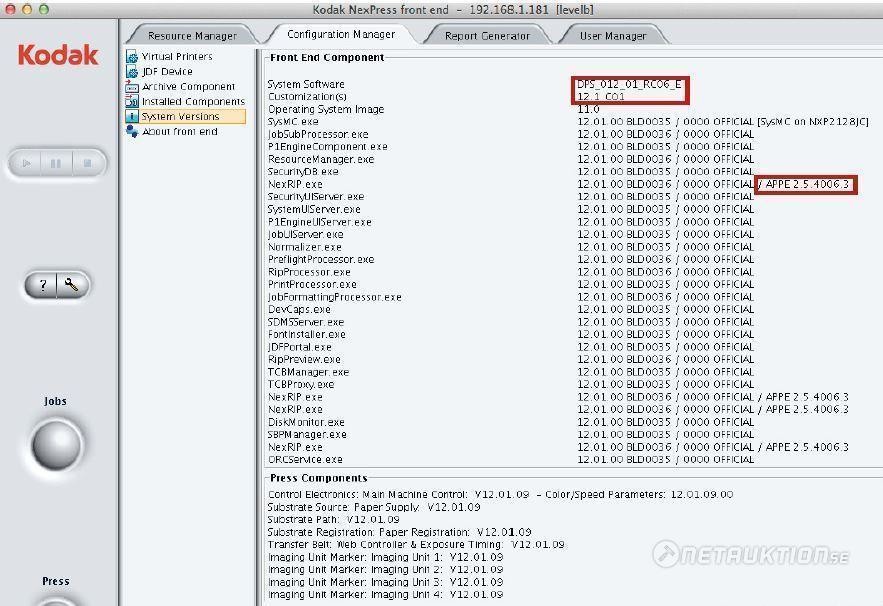883x606 pixels.
Task: Click the Substrate Path version line
Action: pyautogui.click(x=333, y=519)
